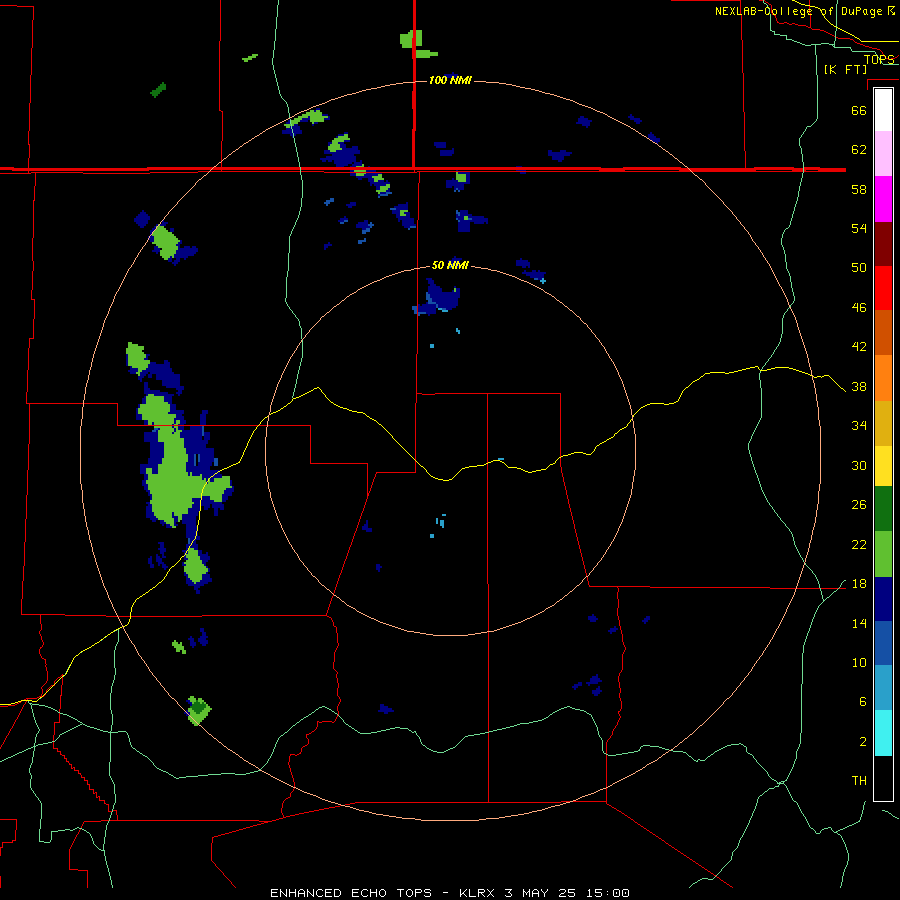Click the "50" value on the color scale

coord(859,267)
